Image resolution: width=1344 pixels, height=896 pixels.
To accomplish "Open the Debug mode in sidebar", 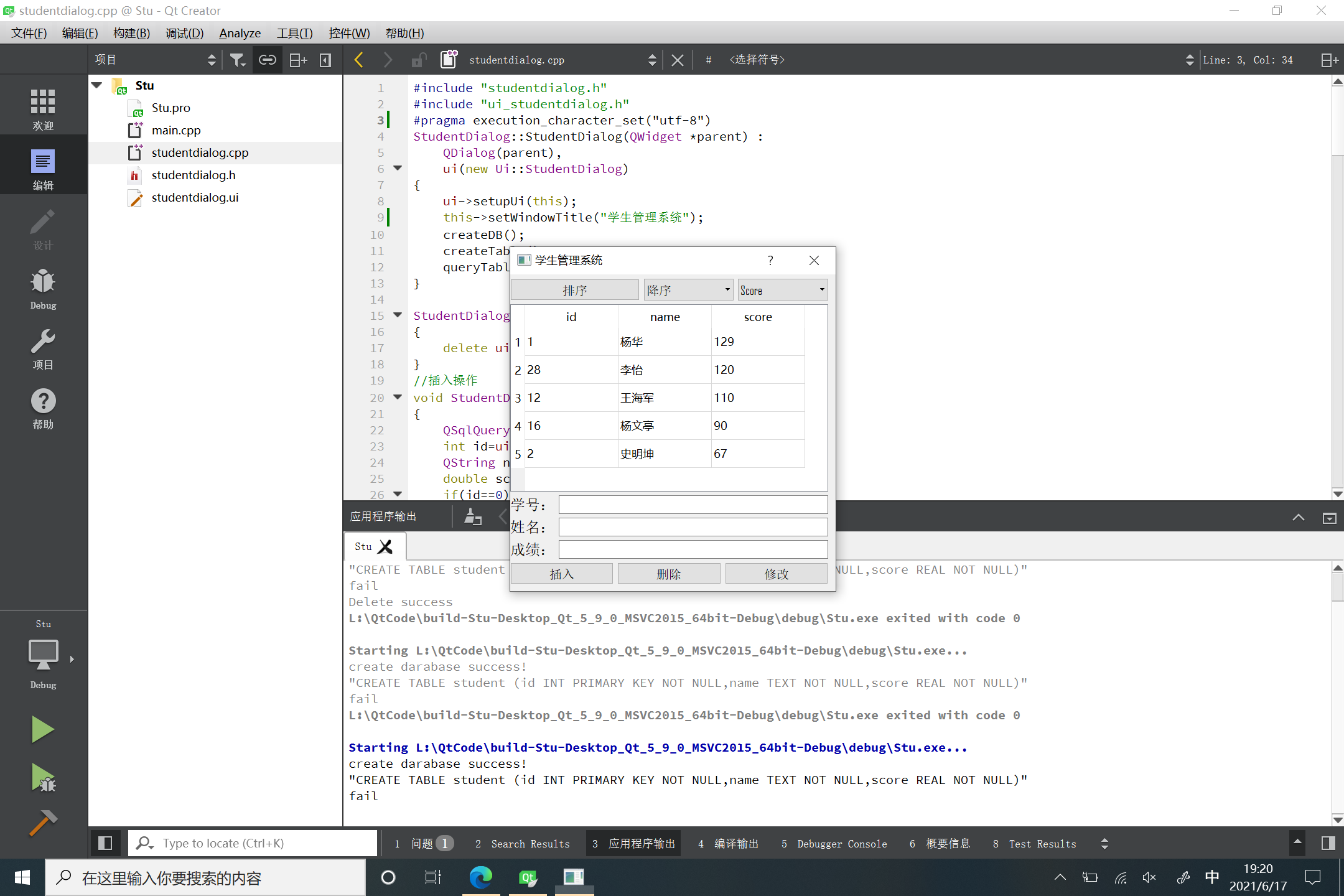I will point(43,289).
